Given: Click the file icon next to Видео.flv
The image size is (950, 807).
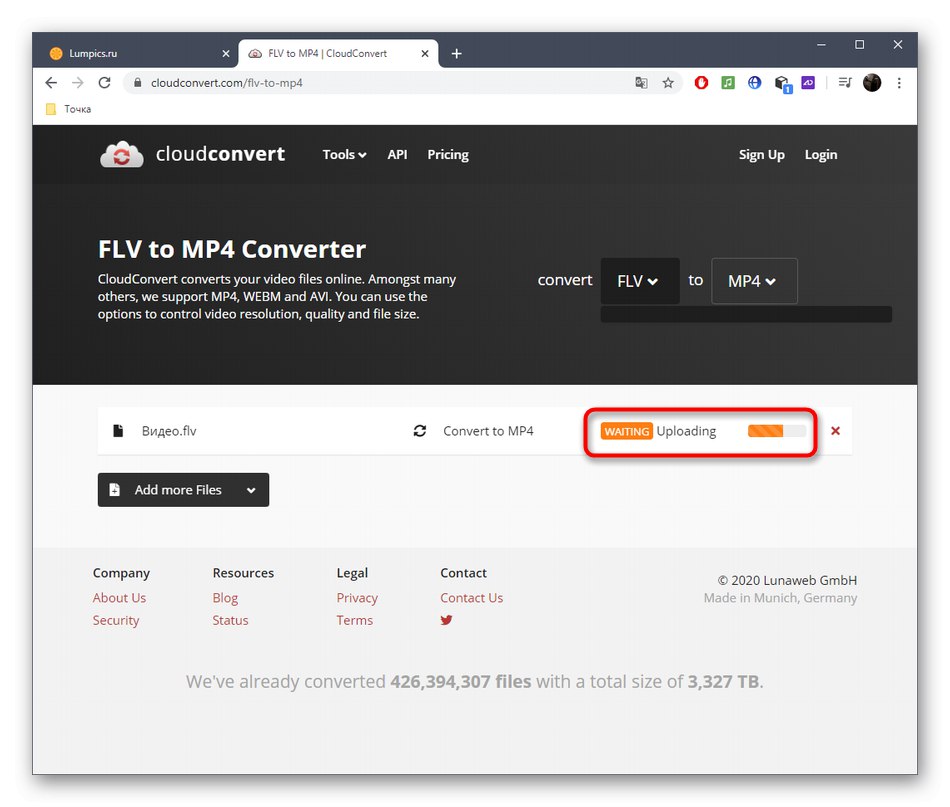Looking at the screenshot, I should point(118,431).
